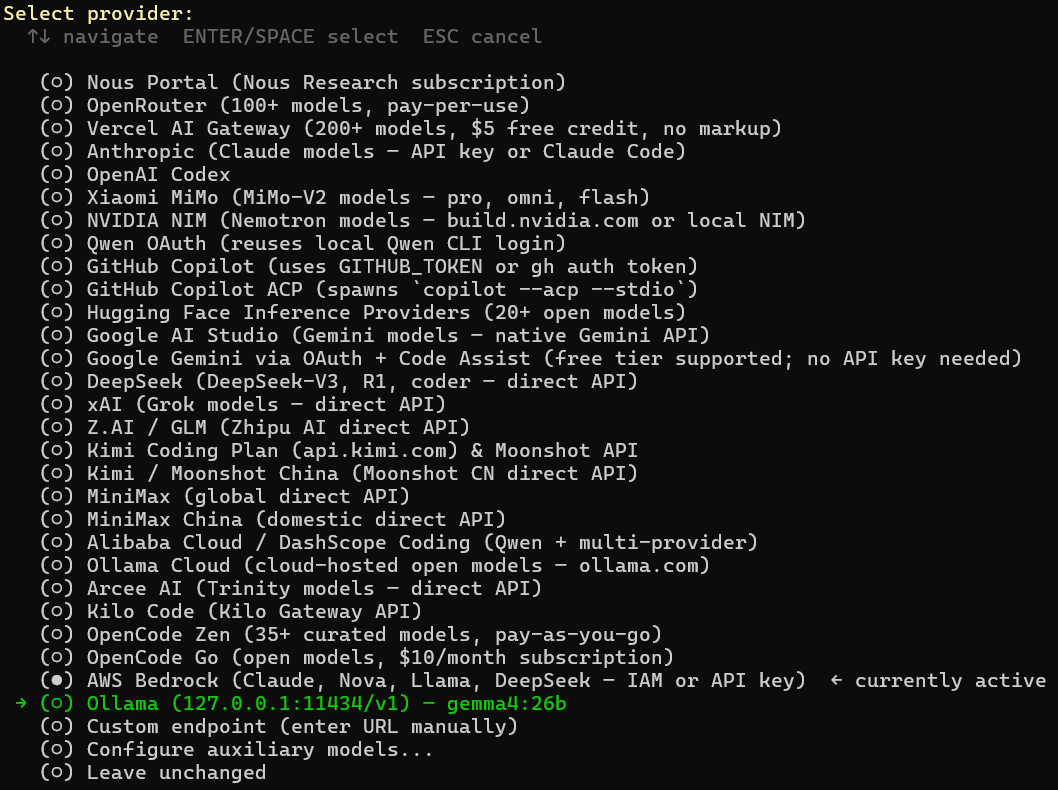This screenshot has width=1058, height=790.
Task: Click the Qwen OAuth option
Action: coord(57,244)
